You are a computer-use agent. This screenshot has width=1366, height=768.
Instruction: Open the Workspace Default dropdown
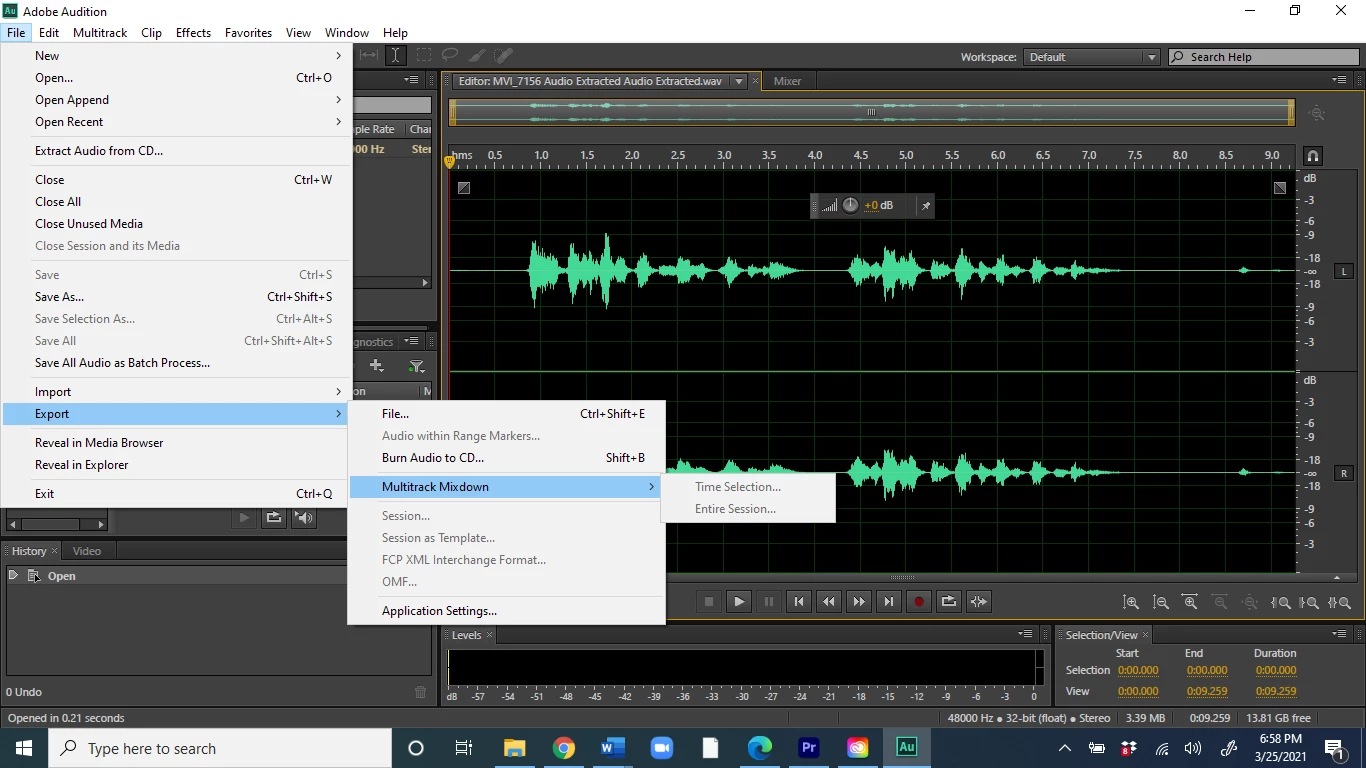pos(1092,57)
